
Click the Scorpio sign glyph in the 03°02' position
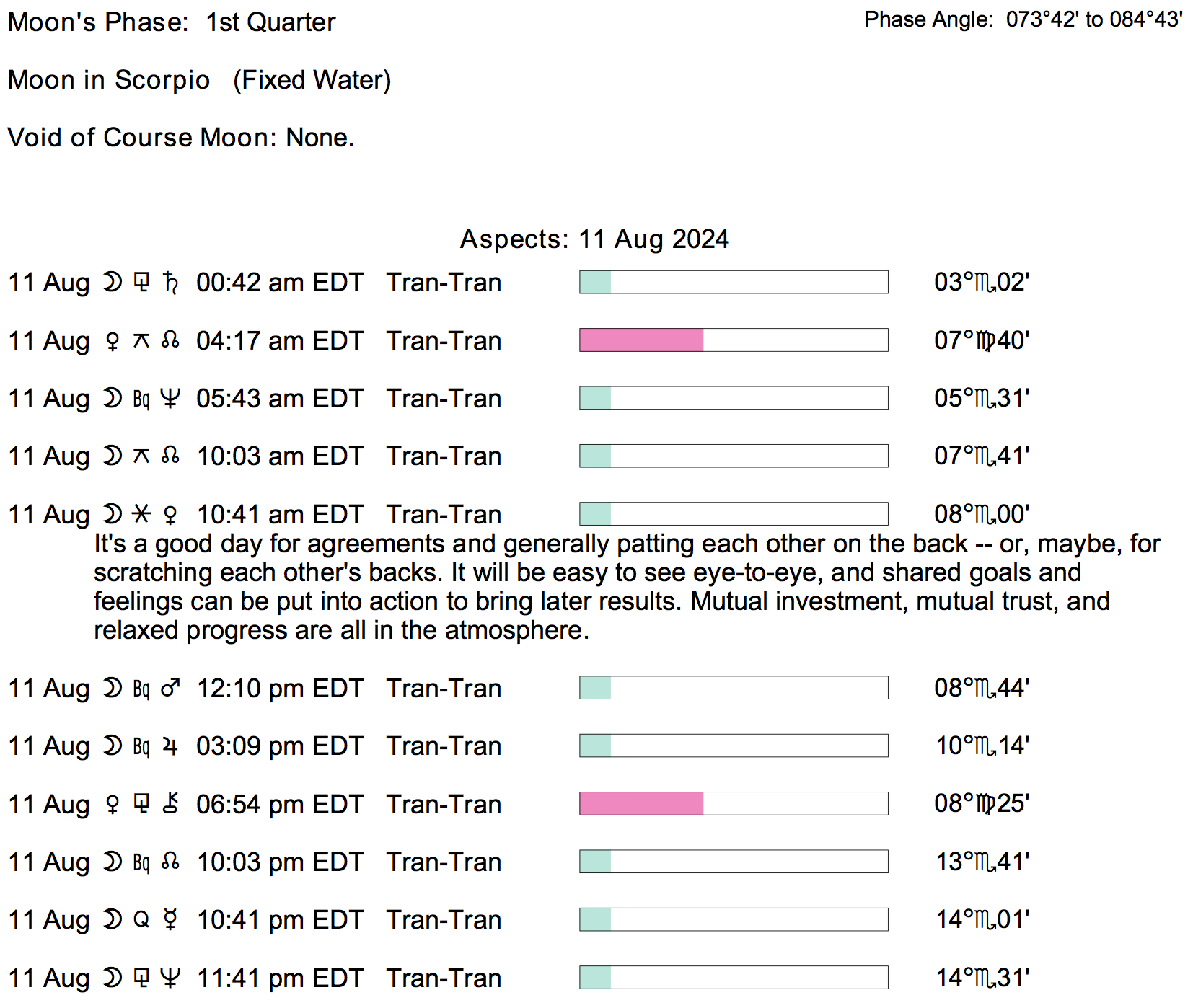985,283
